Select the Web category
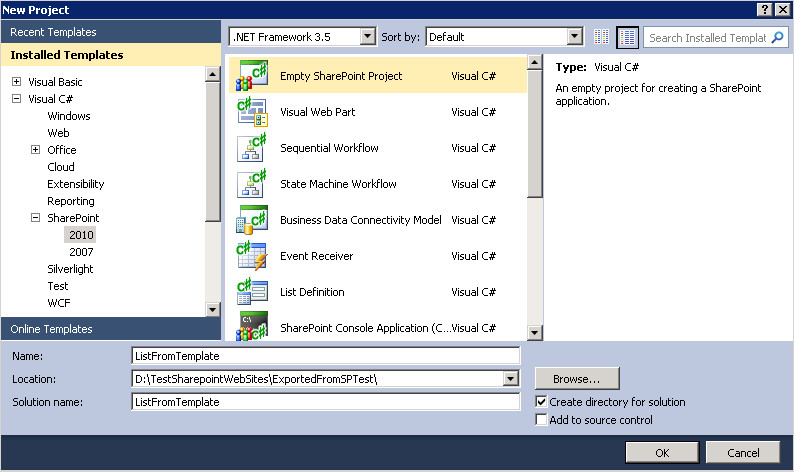Viewport: 794px width, 472px height. click(58, 133)
